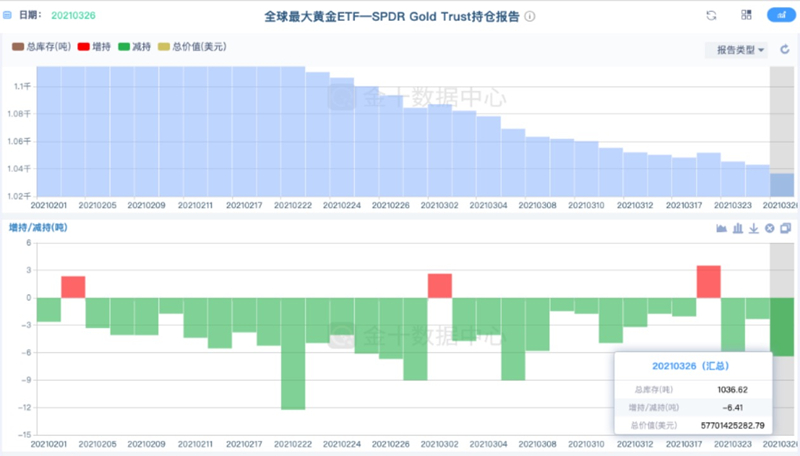Click the value -6.41 in the tooltip
Screen dimensions: 800x456
tap(733, 408)
